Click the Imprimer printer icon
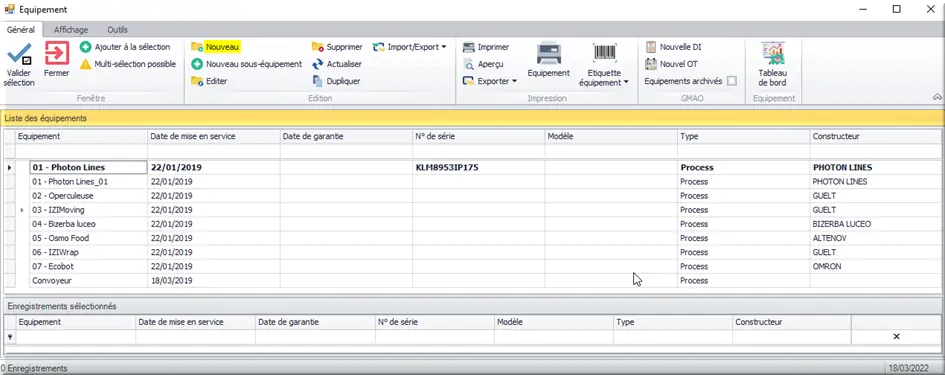The image size is (945, 375). [x=468, y=46]
